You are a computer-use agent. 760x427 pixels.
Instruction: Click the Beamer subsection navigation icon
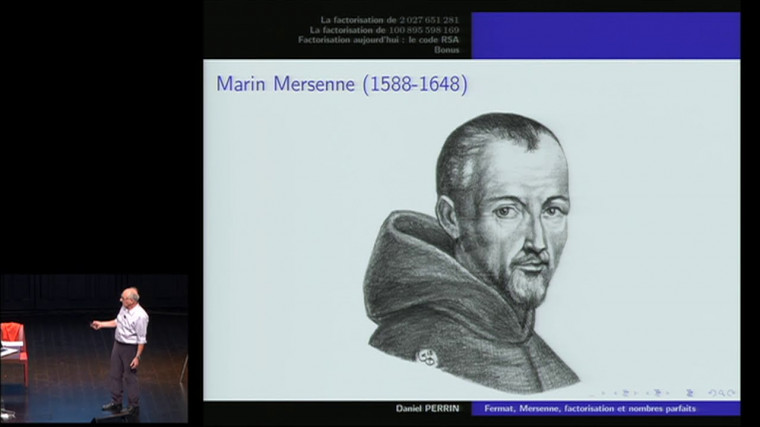(625, 393)
